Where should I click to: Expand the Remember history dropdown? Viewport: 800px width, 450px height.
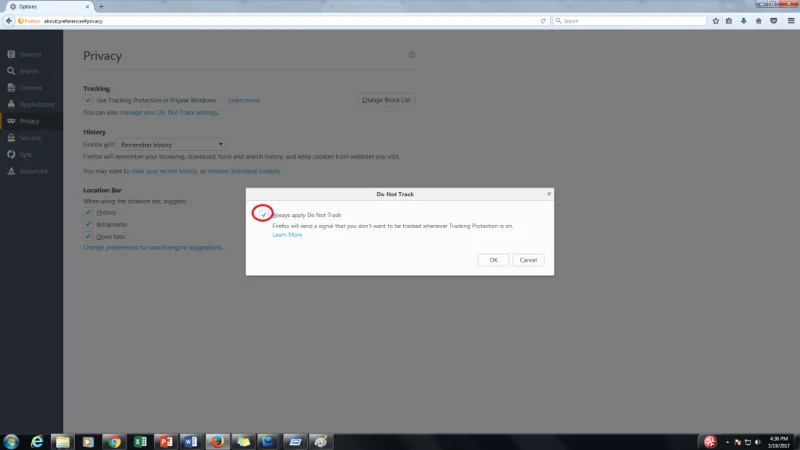(172, 145)
